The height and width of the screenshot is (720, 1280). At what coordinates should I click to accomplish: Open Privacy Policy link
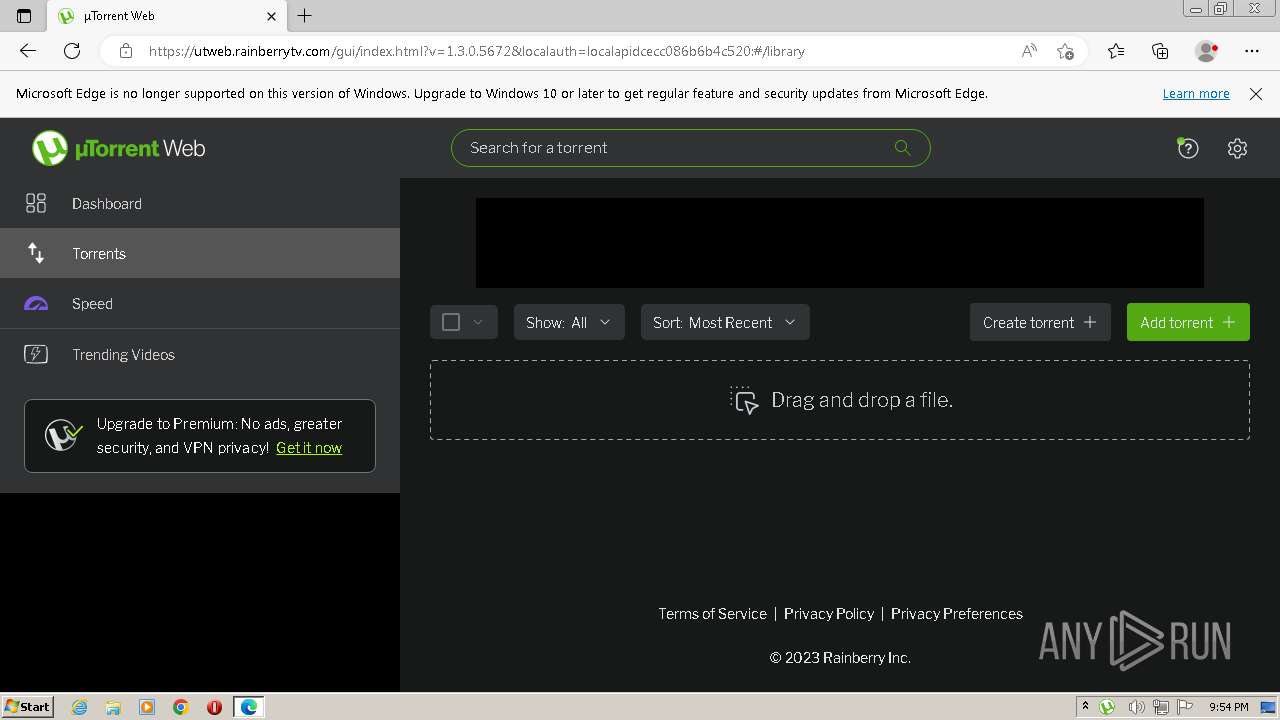point(829,614)
